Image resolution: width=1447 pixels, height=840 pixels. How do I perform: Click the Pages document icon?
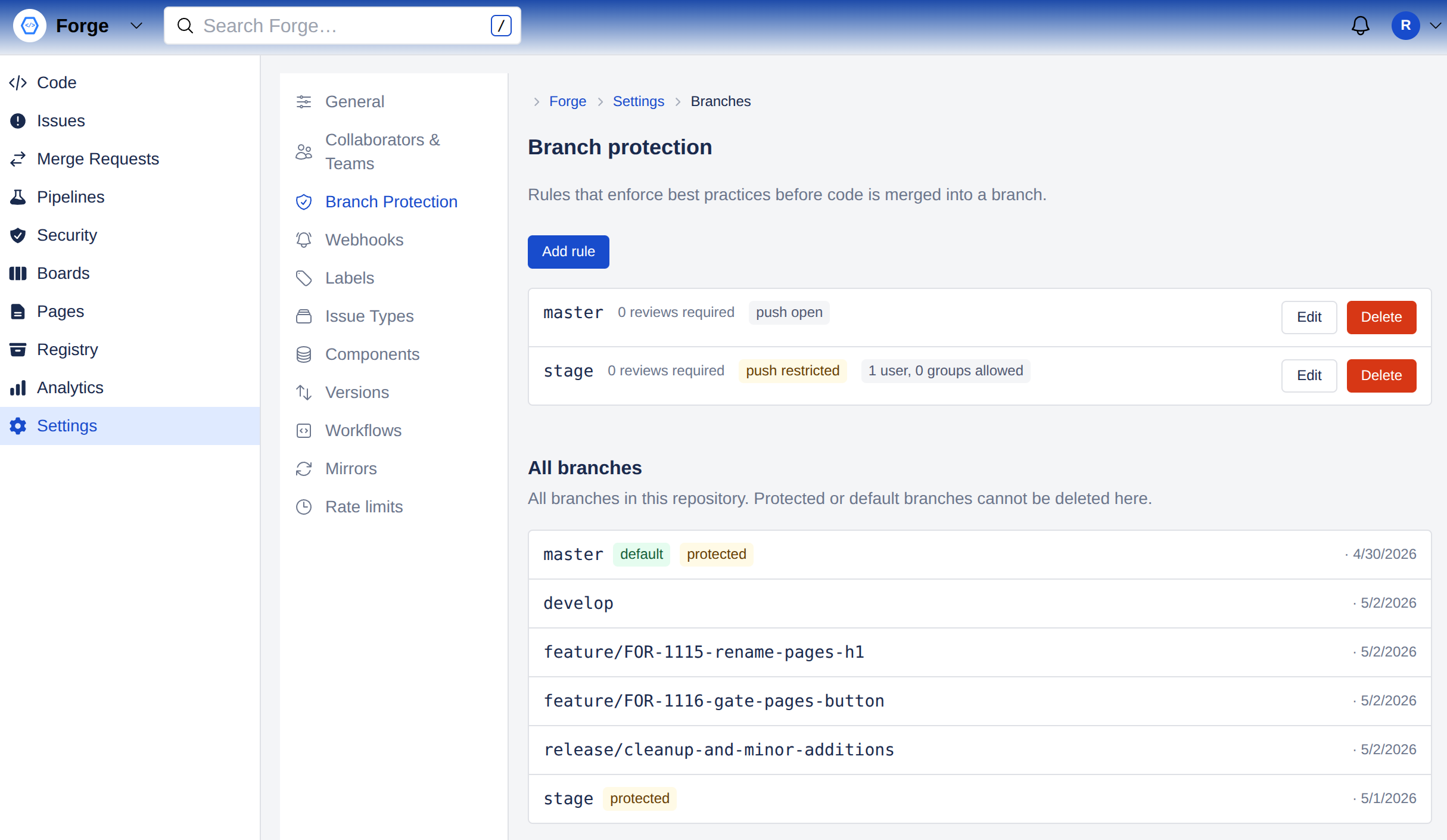(18, 312)
